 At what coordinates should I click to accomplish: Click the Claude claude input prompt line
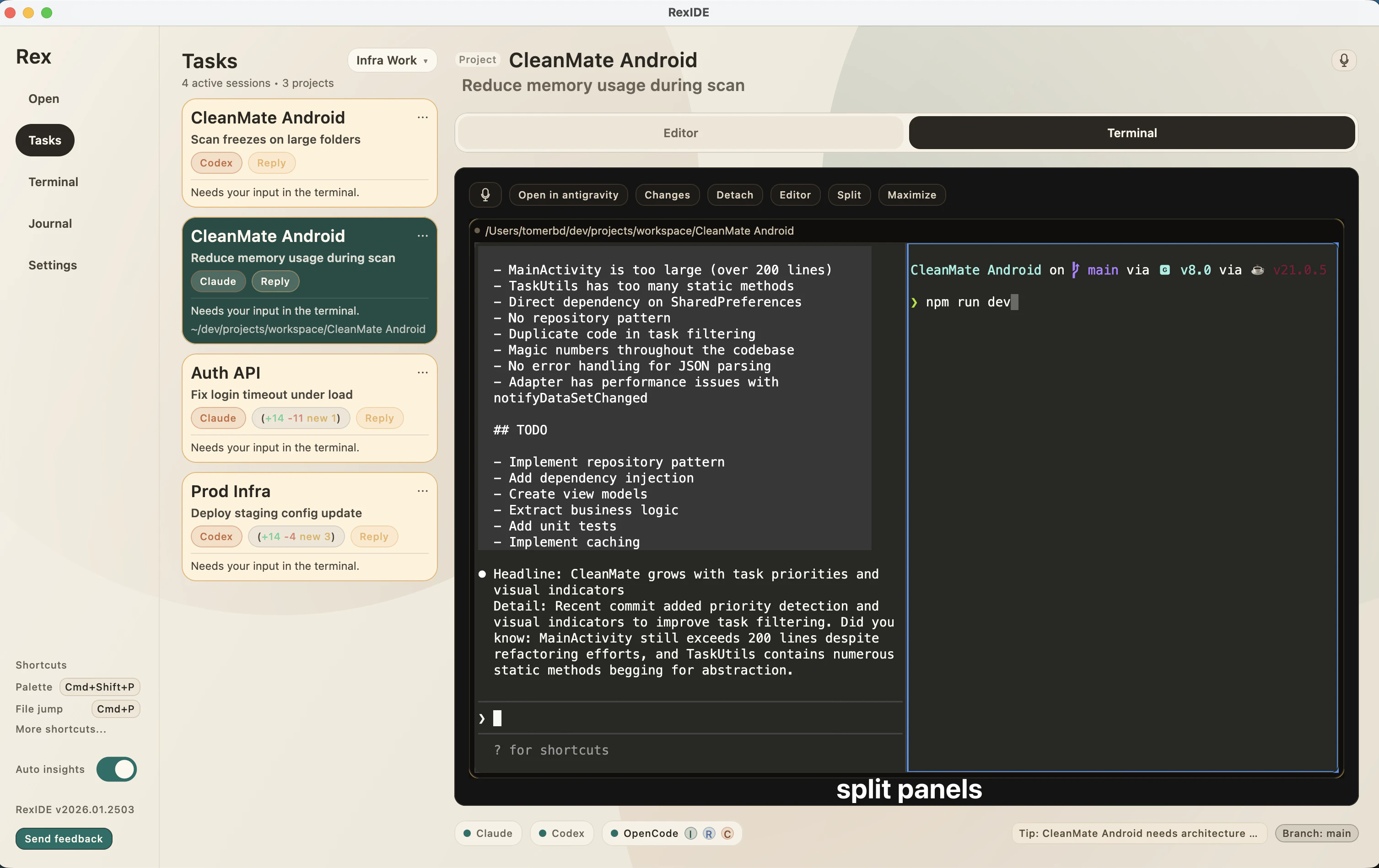point(687,718)
